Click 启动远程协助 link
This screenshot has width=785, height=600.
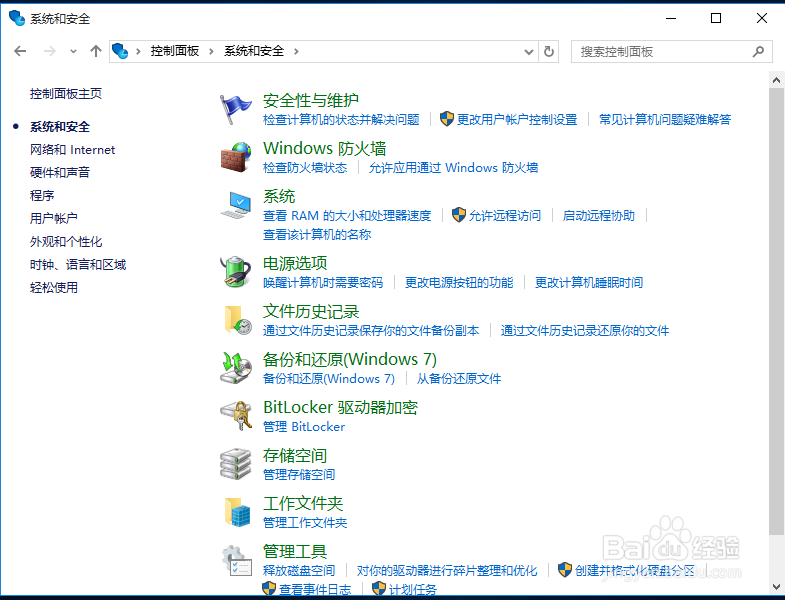pyautogui.click(x=598, y=216)
